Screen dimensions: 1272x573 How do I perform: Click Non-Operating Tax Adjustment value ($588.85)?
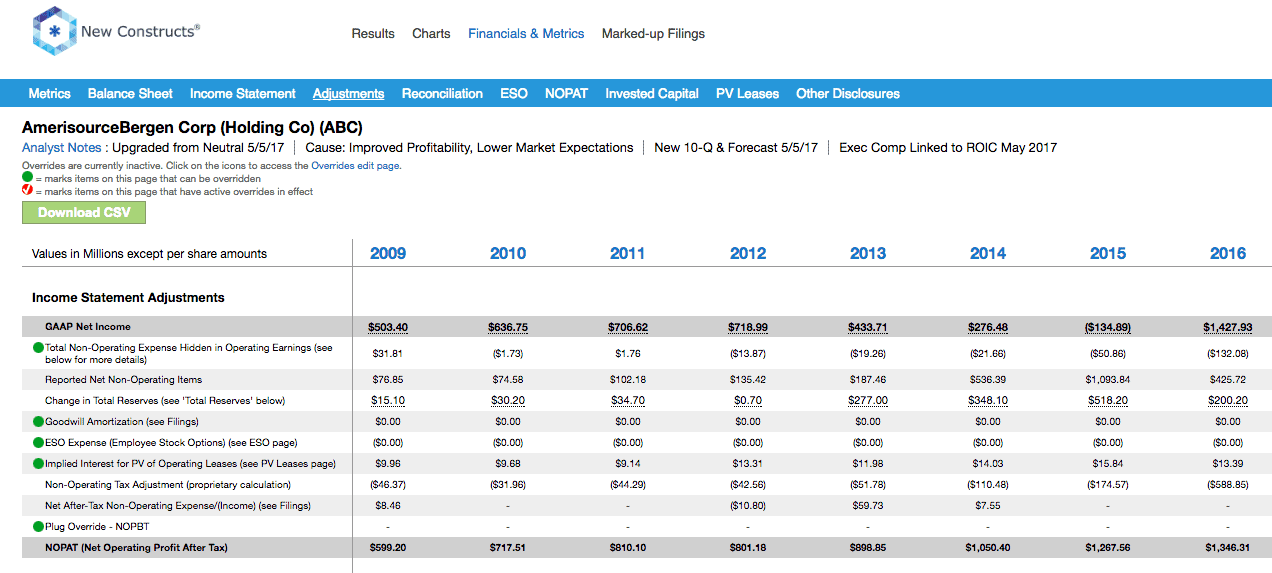click(x=1228, y=485)
